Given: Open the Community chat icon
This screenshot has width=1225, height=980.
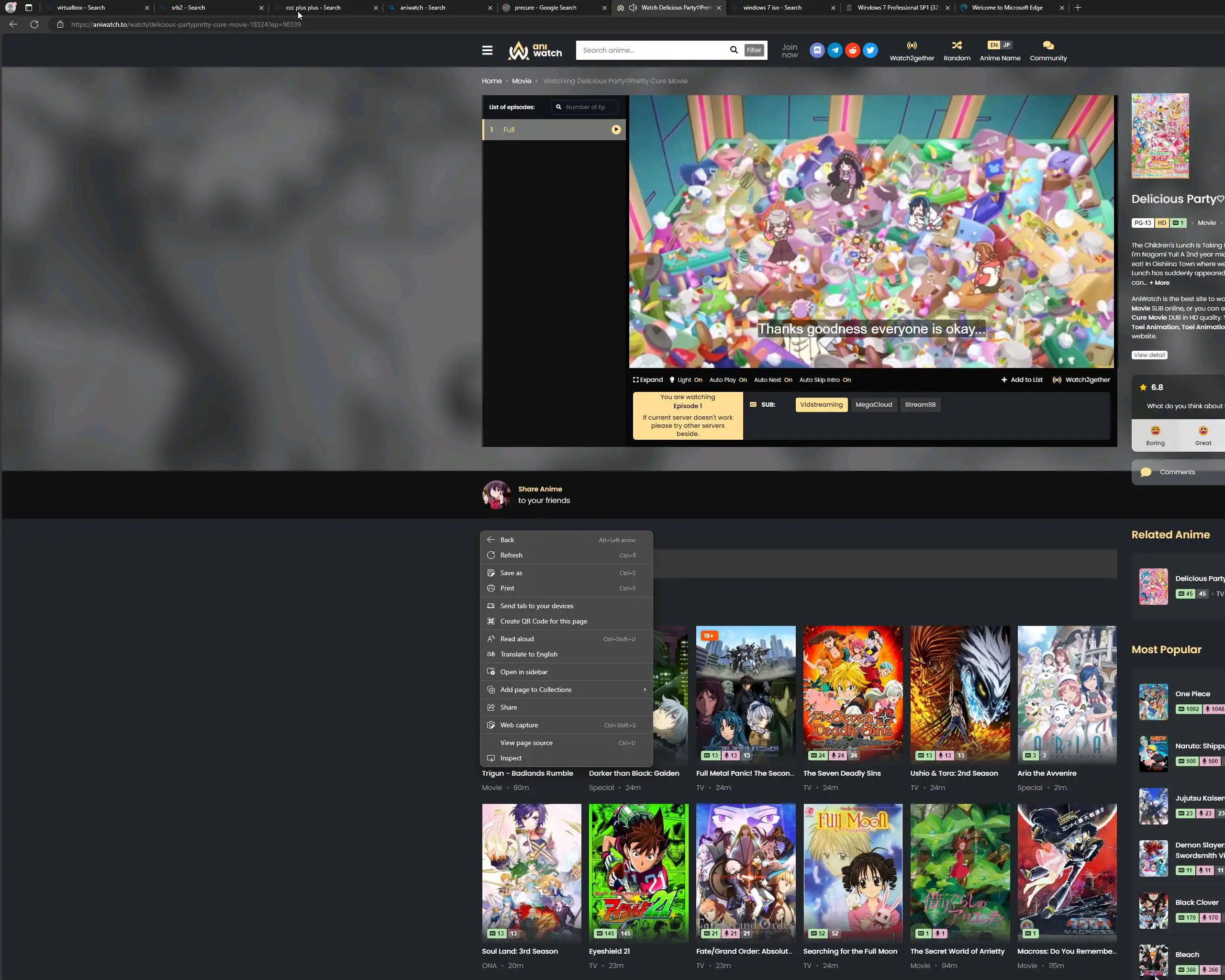Looking at the screenshot, I should pos(1048,45).
